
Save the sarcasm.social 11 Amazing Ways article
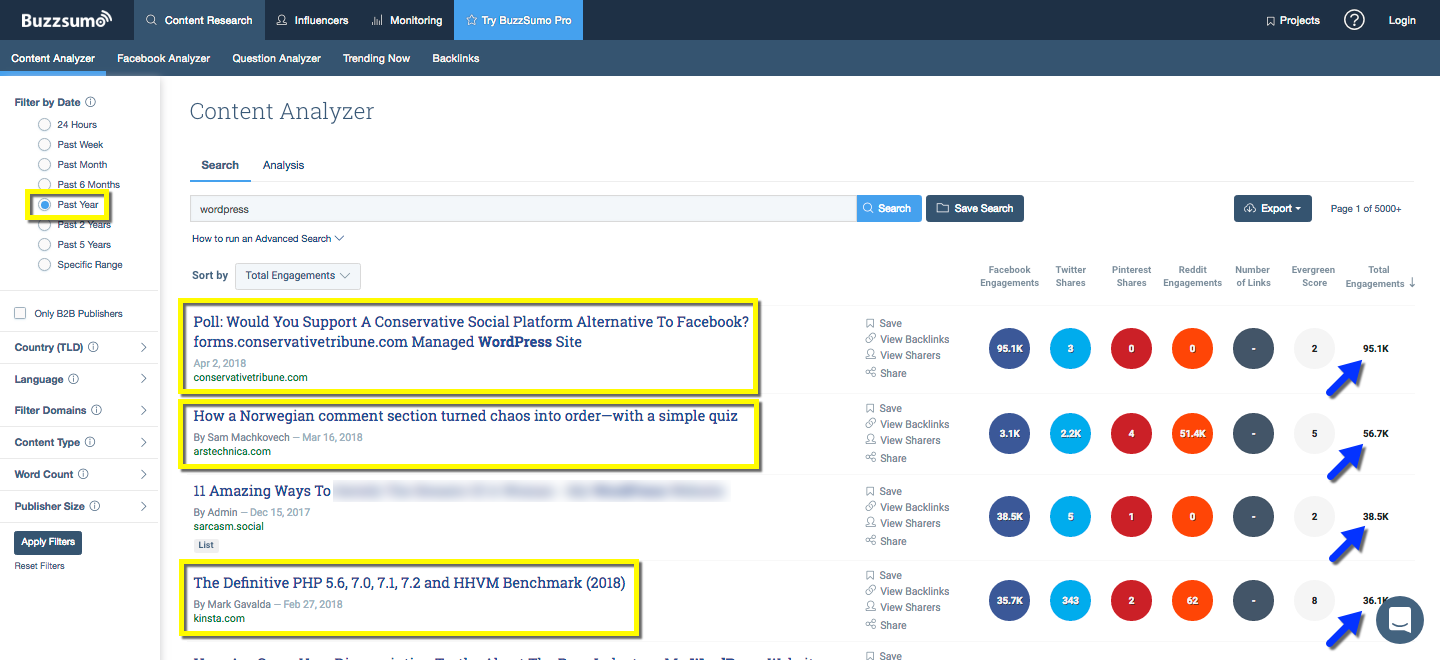884,491
